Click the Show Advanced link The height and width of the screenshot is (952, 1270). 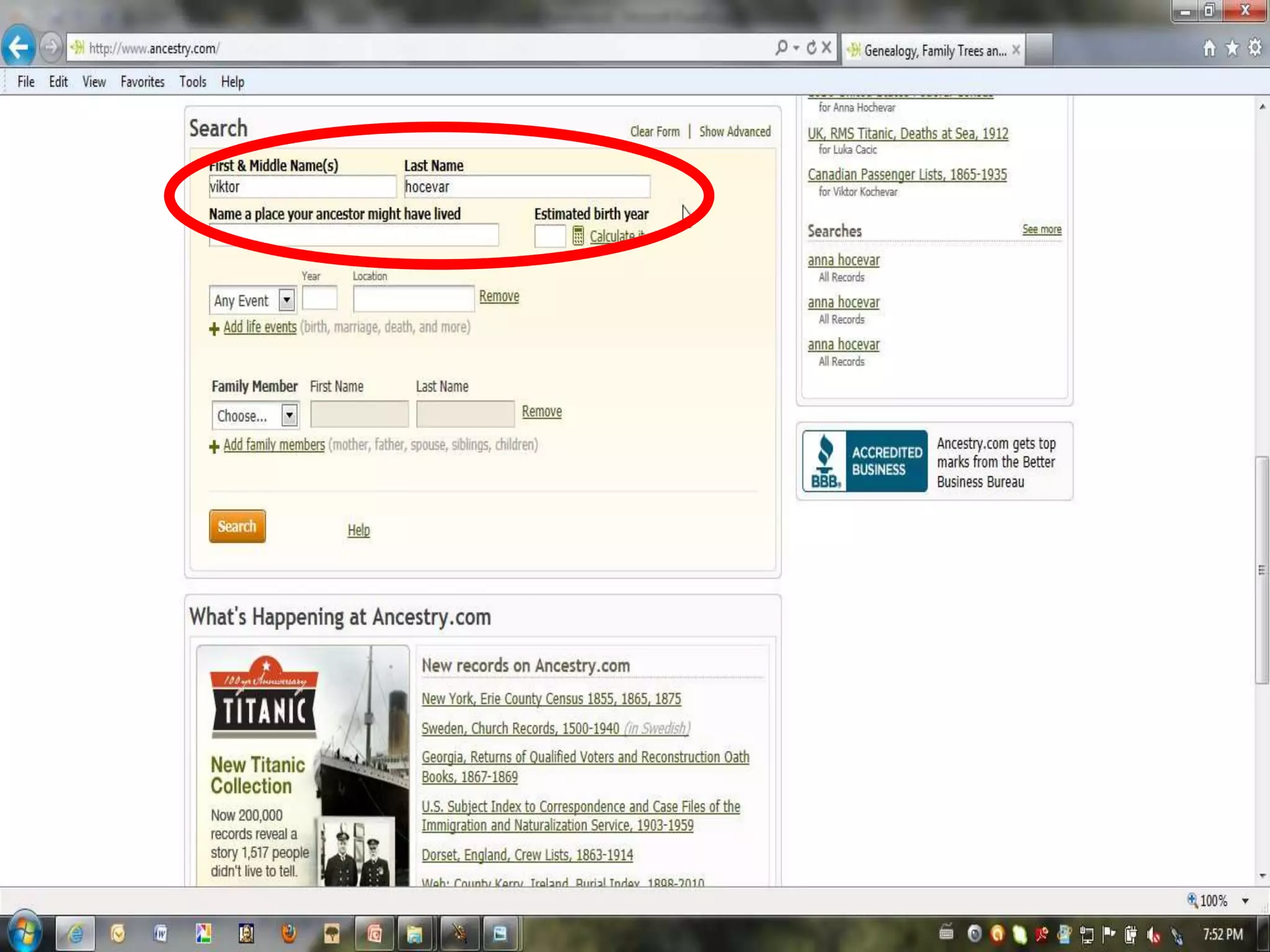[x=735, y=131]
